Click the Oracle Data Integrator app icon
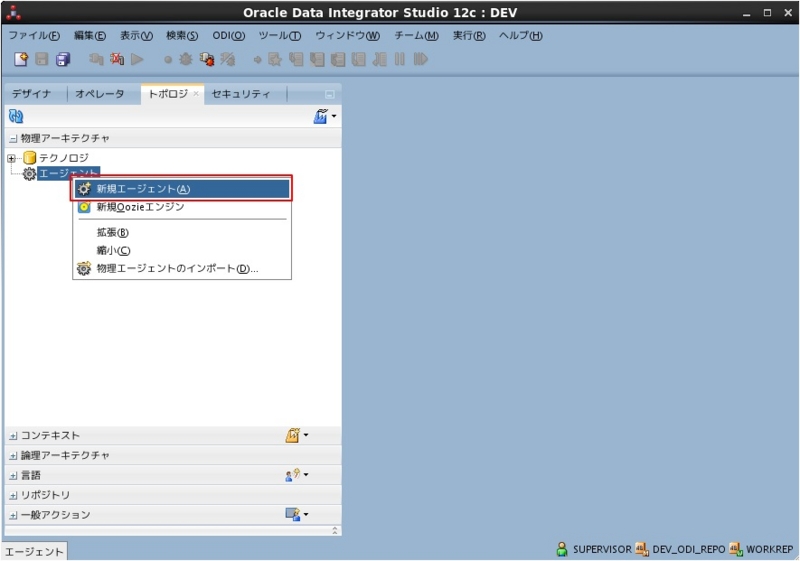 click(x=13, y=13)
